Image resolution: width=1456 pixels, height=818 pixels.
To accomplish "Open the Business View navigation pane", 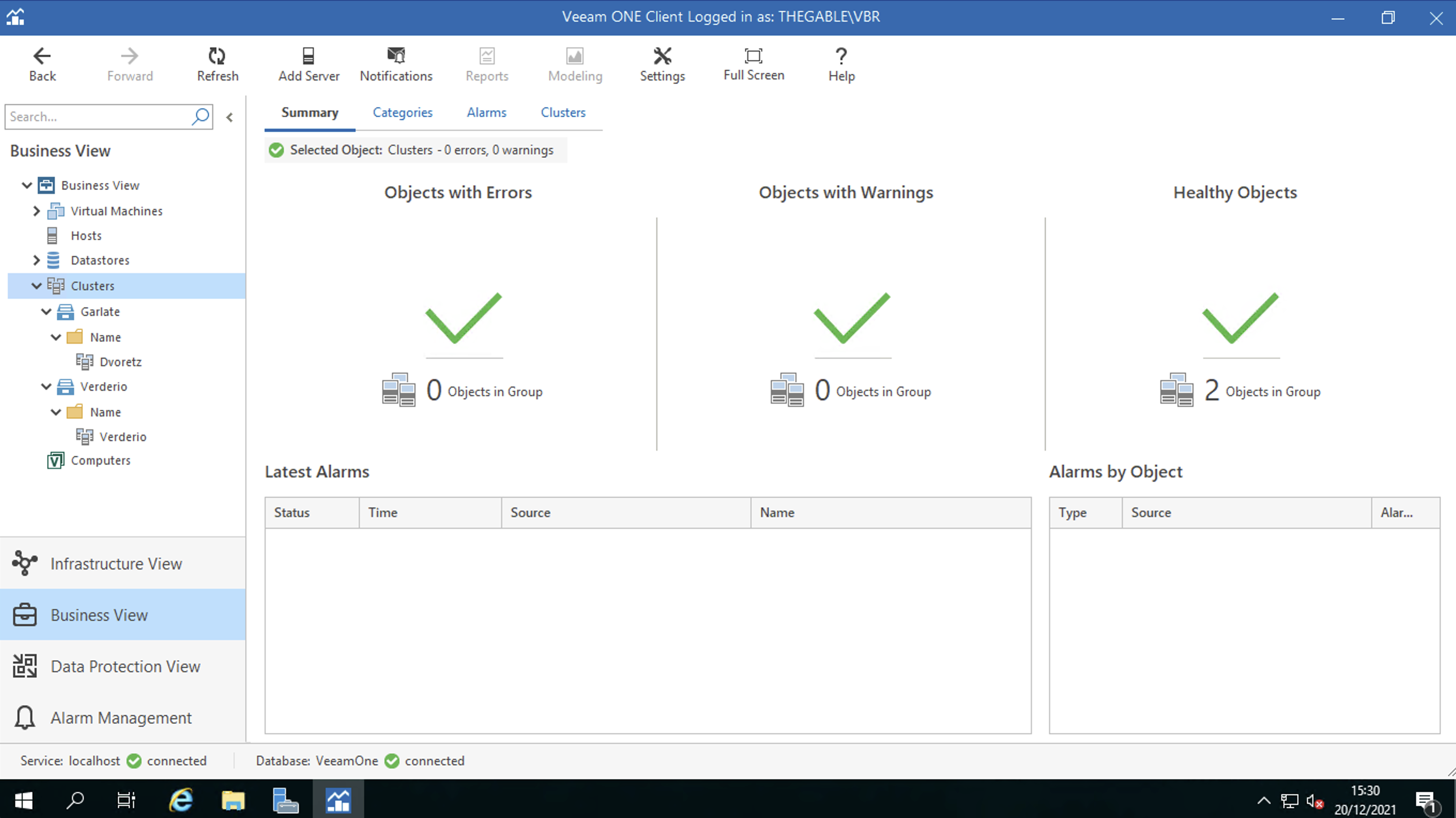I will 123,615.
